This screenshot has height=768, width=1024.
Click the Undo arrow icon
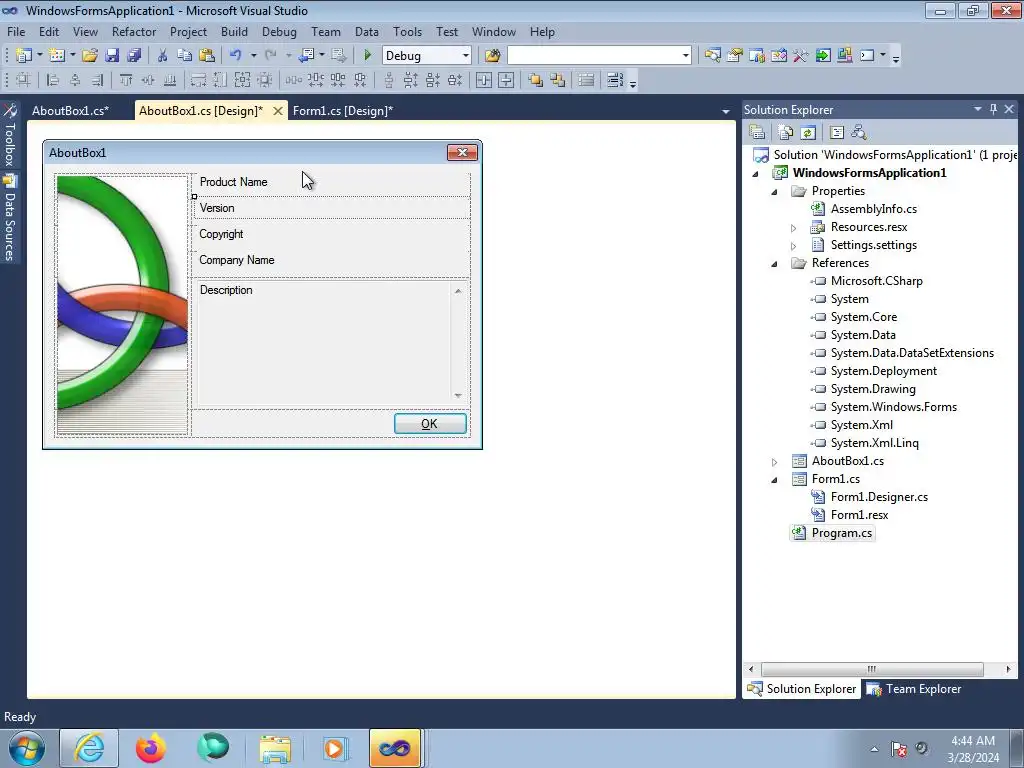click(x=236, y=56)
